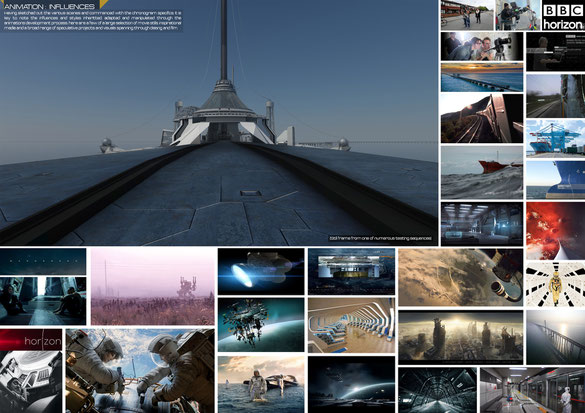Image resolution: width=585 pixels, height=413 pixels.
Task: Click the camera crew filming photo
Action: pyautogui.click(x=482, y=46)
